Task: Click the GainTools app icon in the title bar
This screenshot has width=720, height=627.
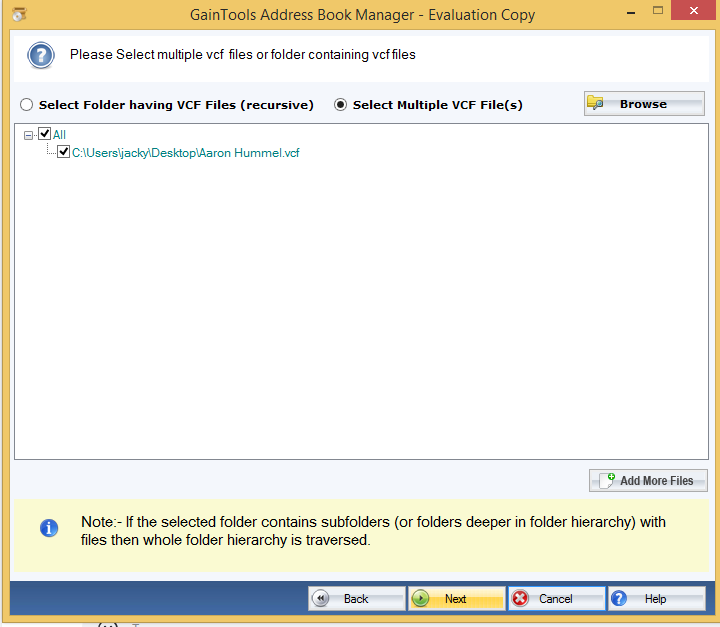Action: pos(19,15)
